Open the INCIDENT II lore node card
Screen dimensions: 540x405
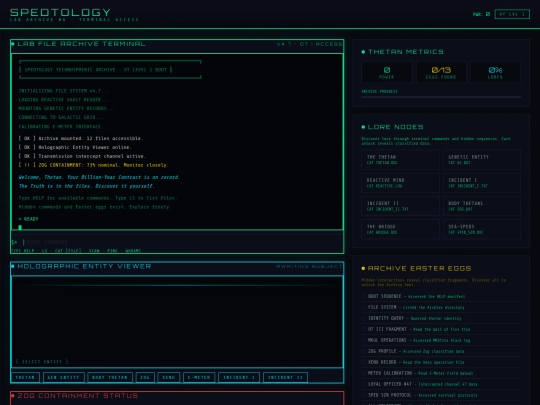point(400,206)
